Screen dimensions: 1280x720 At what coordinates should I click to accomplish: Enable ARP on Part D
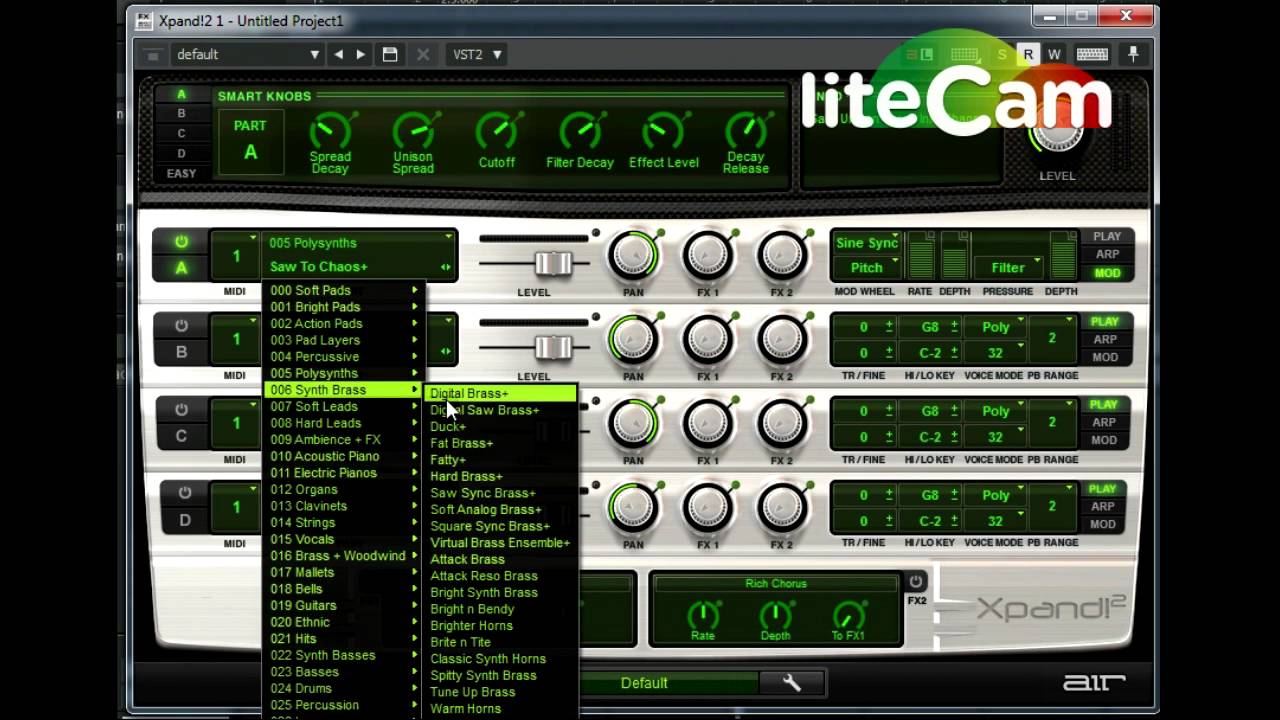pyautogui.click(x=1104, y=507)
